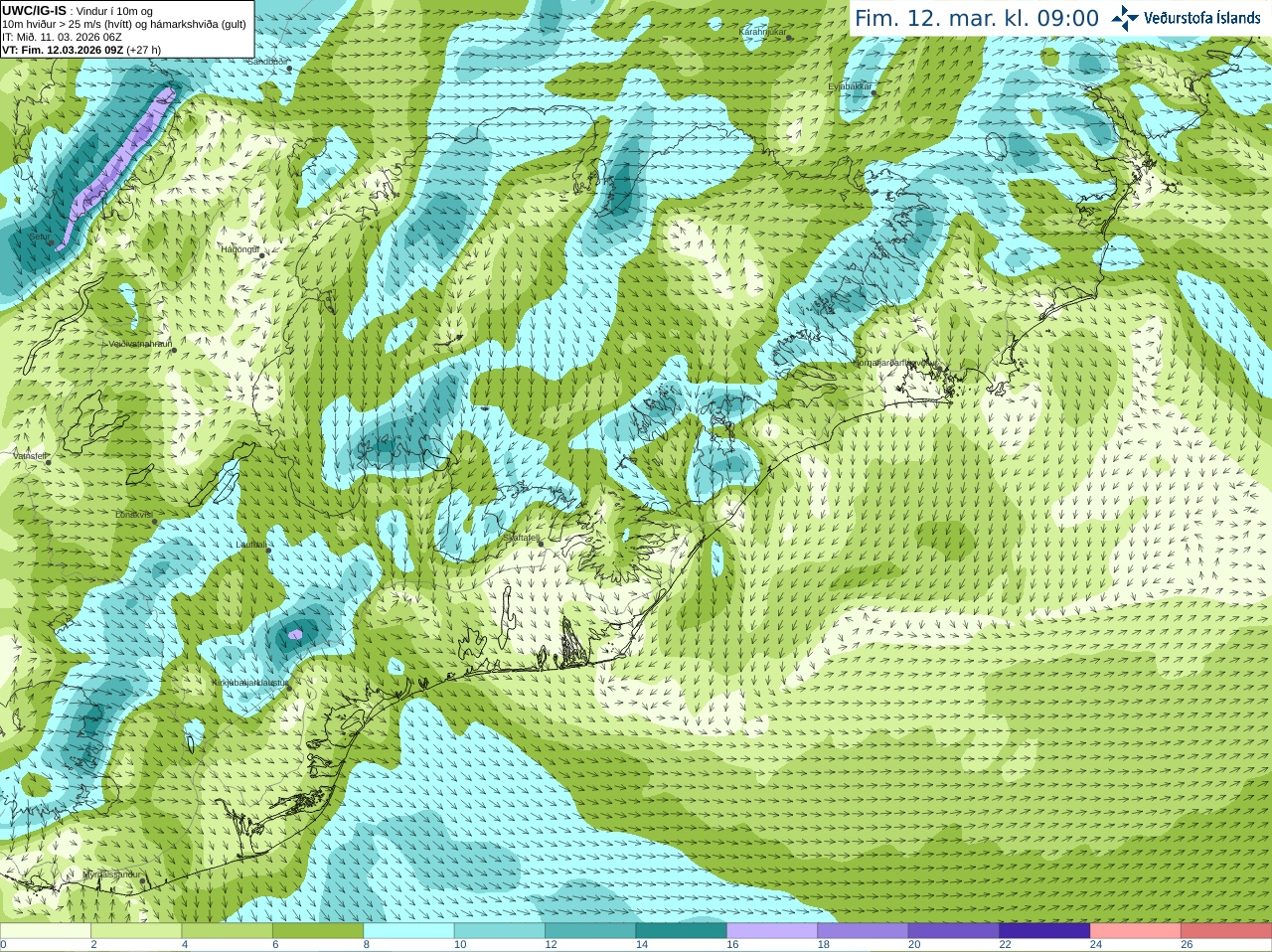This screenshot has height=952, width=1272.
Task: Click the Lónakvísl station label
Action: [x=133, y=515]
